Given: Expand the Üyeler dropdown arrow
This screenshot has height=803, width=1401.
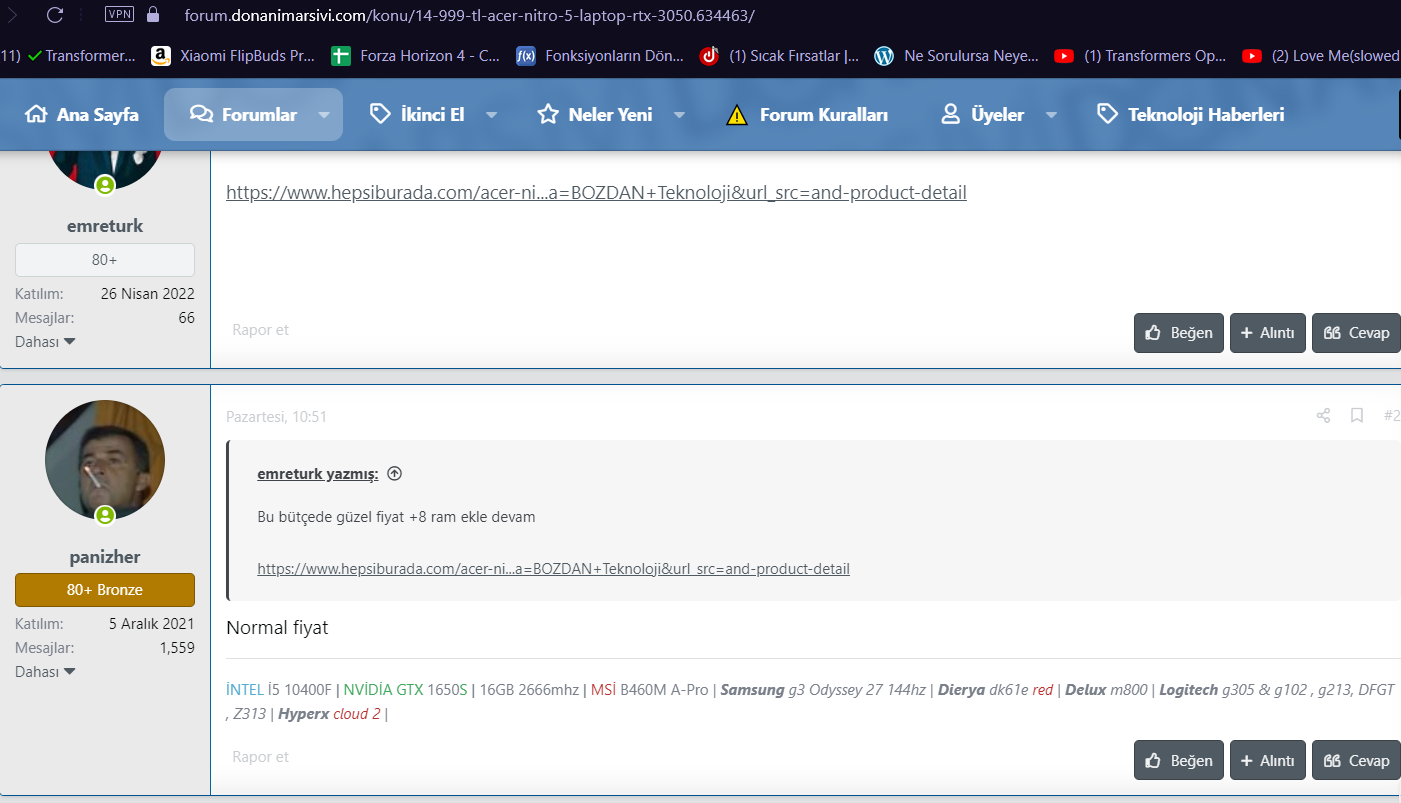Looking at the screenshot, I should coord(1052,115).
